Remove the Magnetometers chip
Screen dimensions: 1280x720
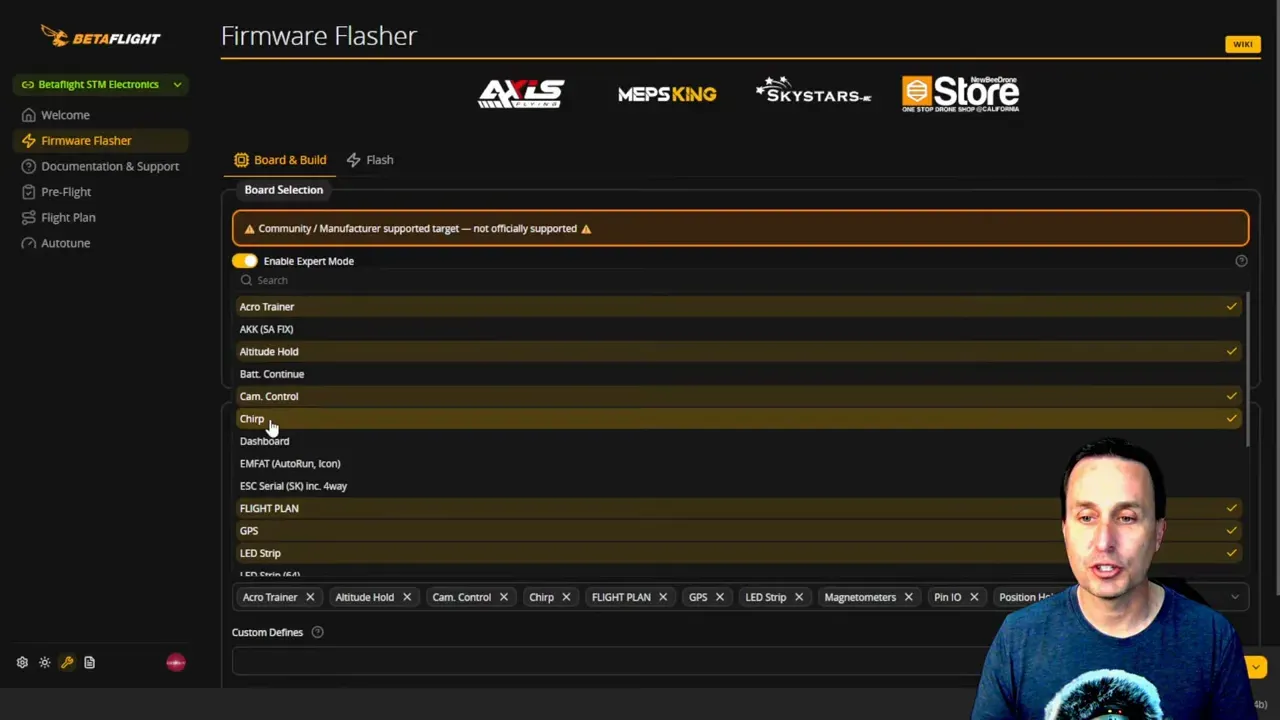[x=908, y=597]
